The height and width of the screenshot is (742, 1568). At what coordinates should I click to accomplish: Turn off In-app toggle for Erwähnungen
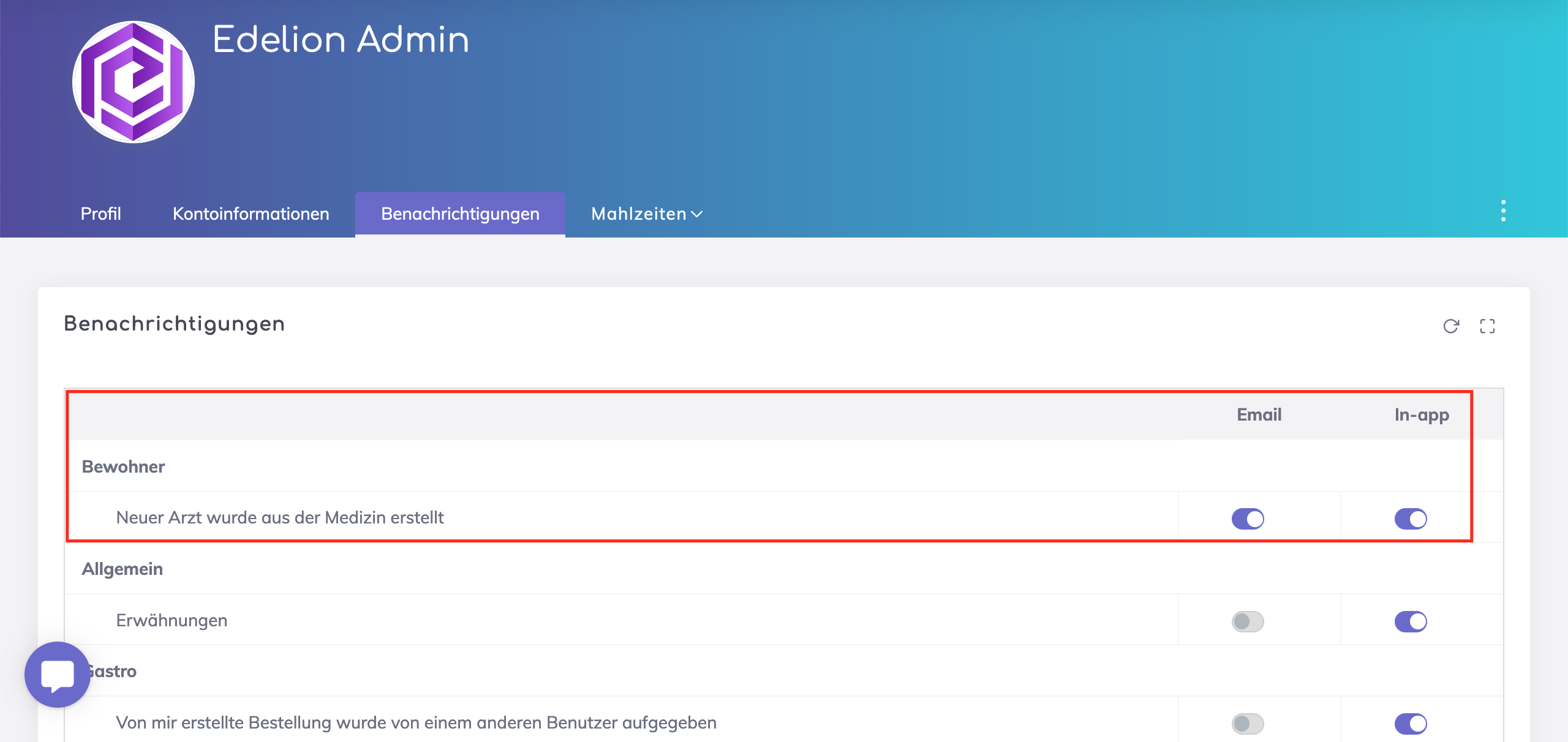pyautogui.click(x=1411, y=621)
